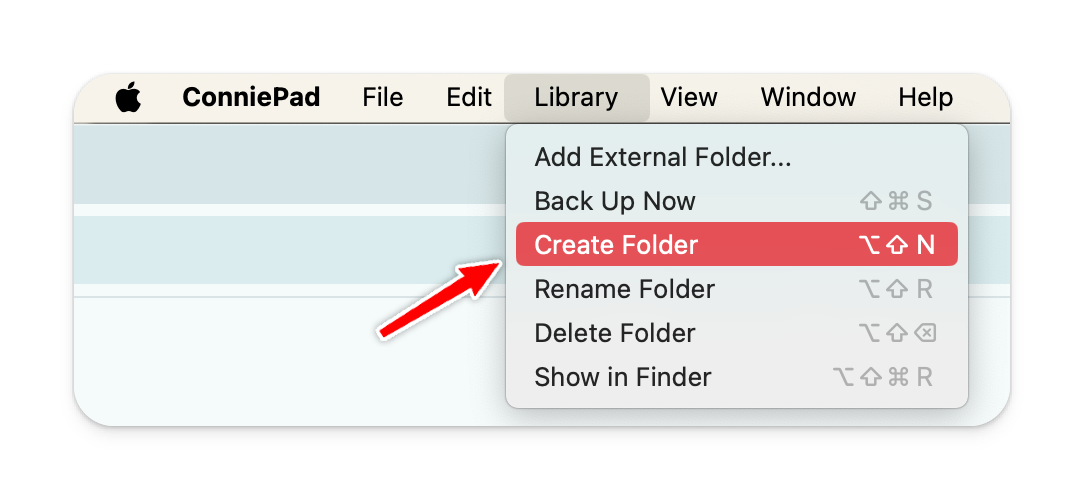Close the open Library menu
Image resolution: width=1084 pixels, height=500 pixels.
576,98
